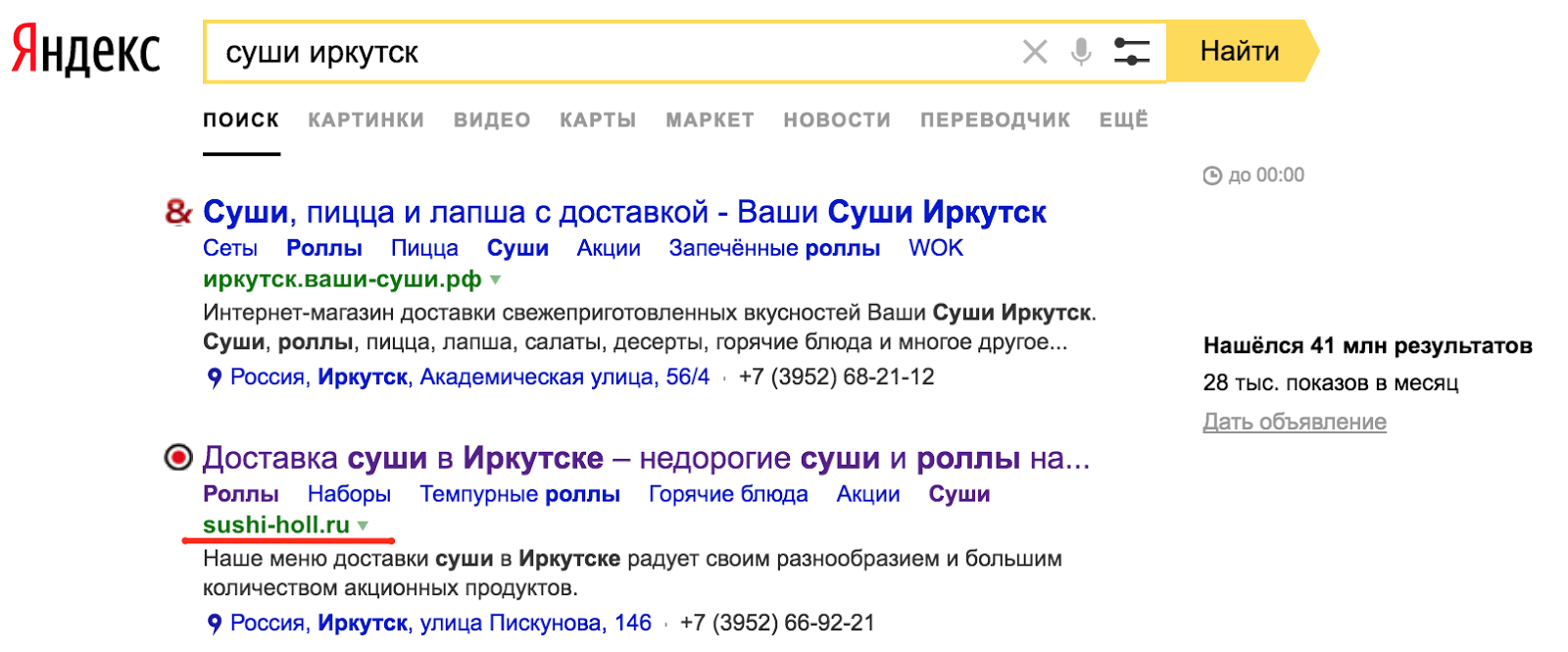Open the WOK sitelink
Viewport: 1568px width, 652px height.
click(936, 248)
